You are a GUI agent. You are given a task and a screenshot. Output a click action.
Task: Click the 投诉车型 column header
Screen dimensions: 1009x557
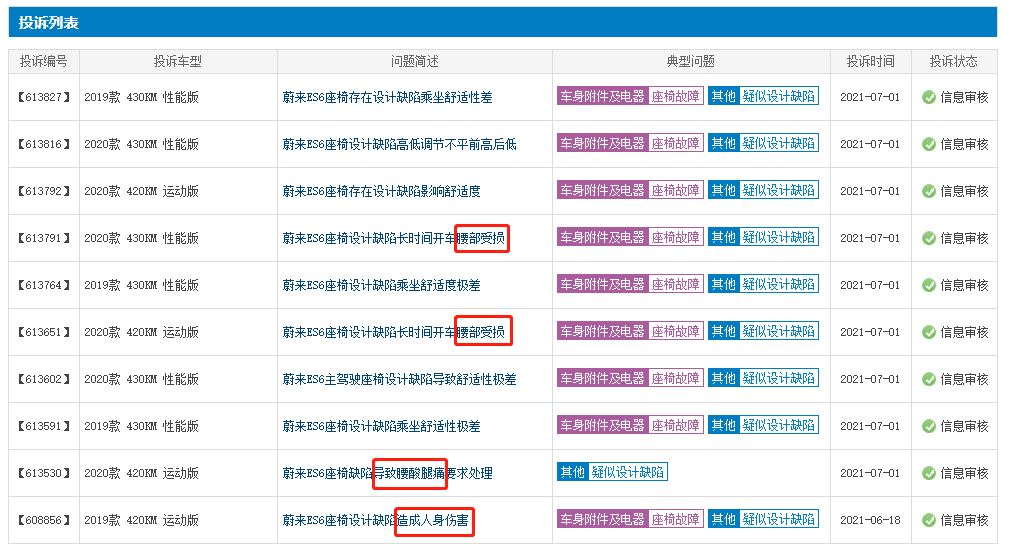click(x=178, y=62)
